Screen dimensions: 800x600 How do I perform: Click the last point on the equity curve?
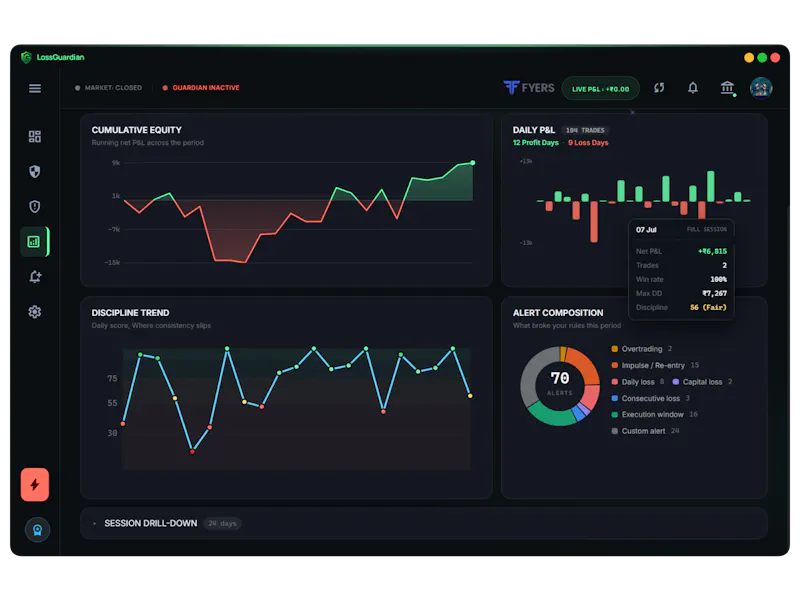point(473,163)
